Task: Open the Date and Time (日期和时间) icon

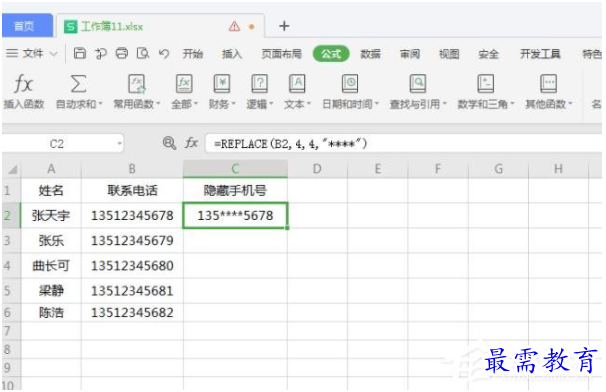Action: (350, 84)
